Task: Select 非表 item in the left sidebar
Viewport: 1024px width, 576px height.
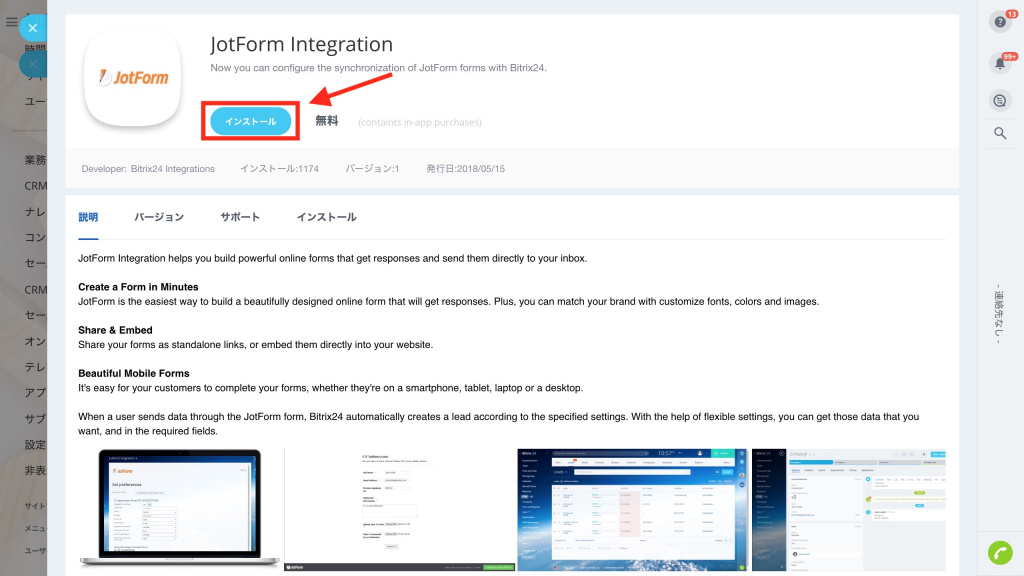Action: [35, 470]
